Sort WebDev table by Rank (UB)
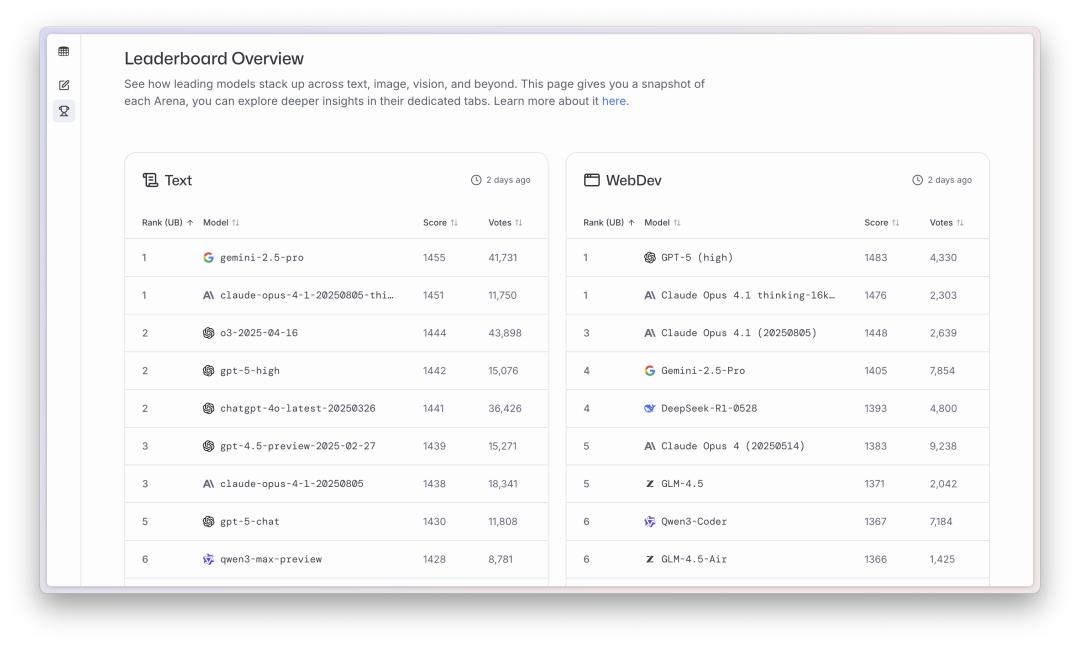 point(609,222)
